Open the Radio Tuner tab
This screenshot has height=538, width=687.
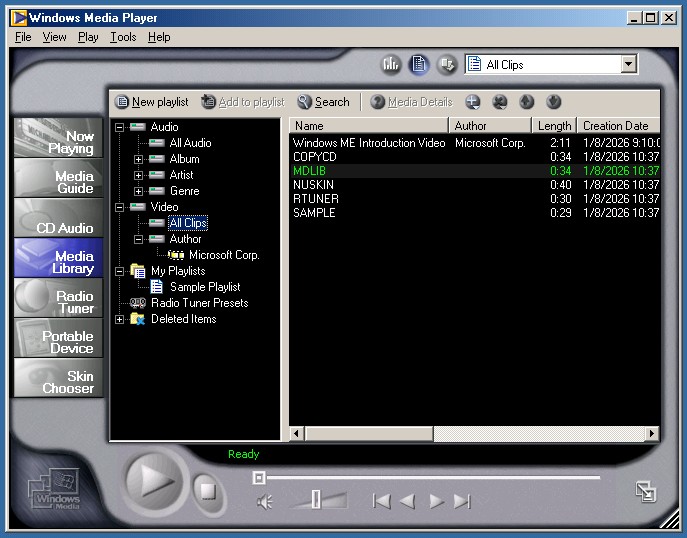[x=58, y=298]
